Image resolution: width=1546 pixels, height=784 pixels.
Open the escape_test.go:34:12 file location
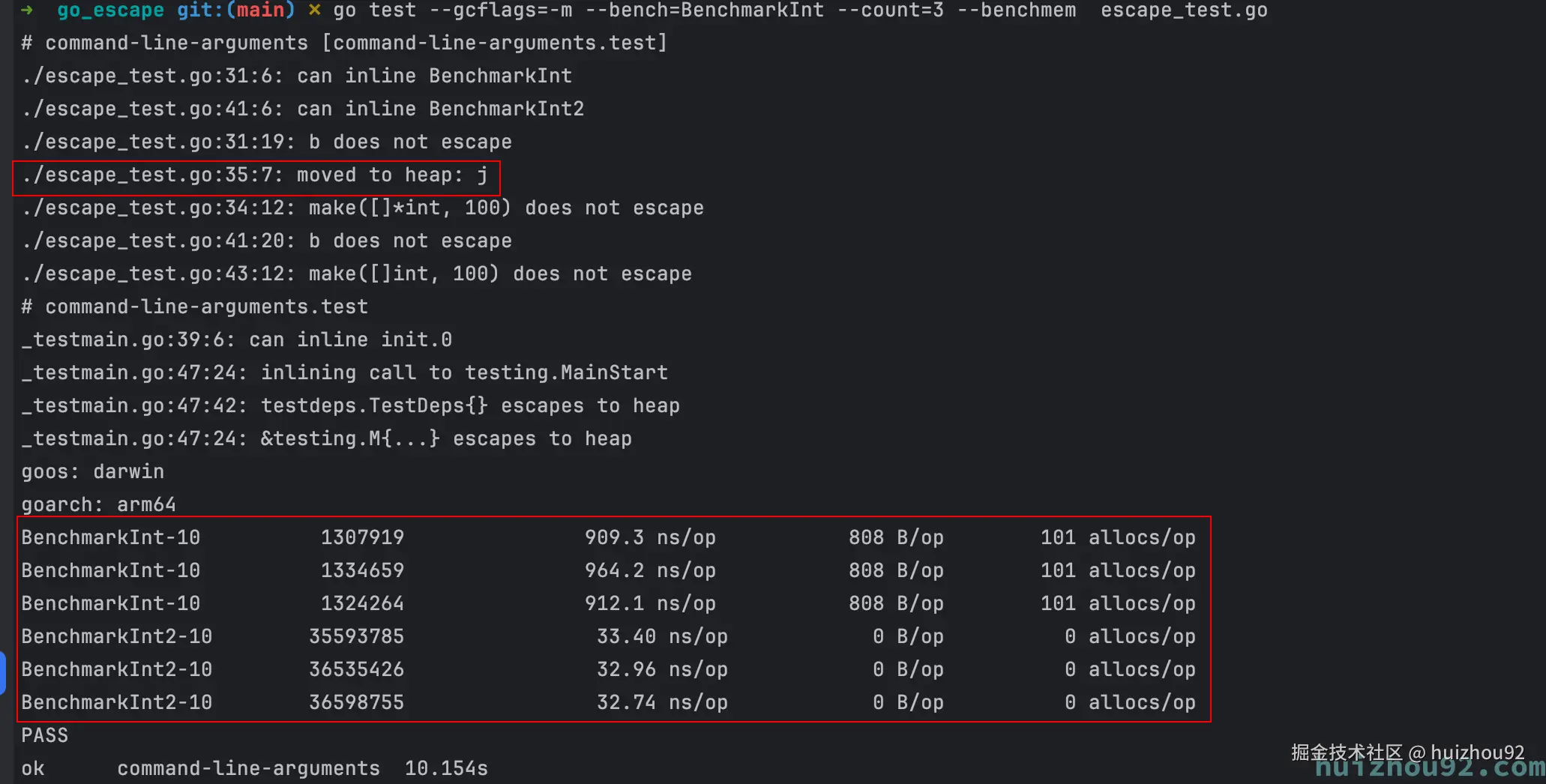(158, 208)
